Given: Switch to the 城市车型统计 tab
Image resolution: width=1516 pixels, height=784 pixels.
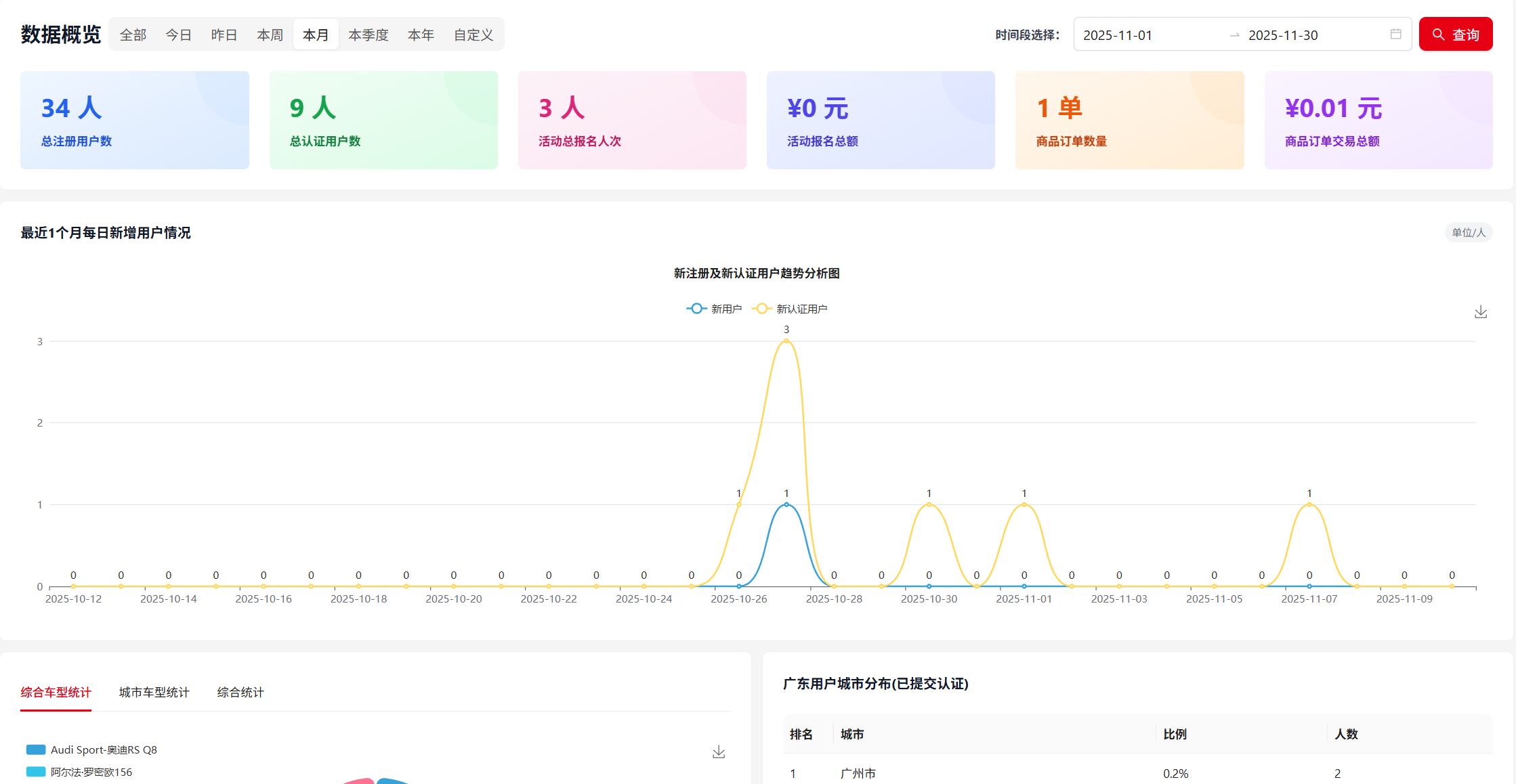Looking at the screenshot, I should (x=153, y=692).
